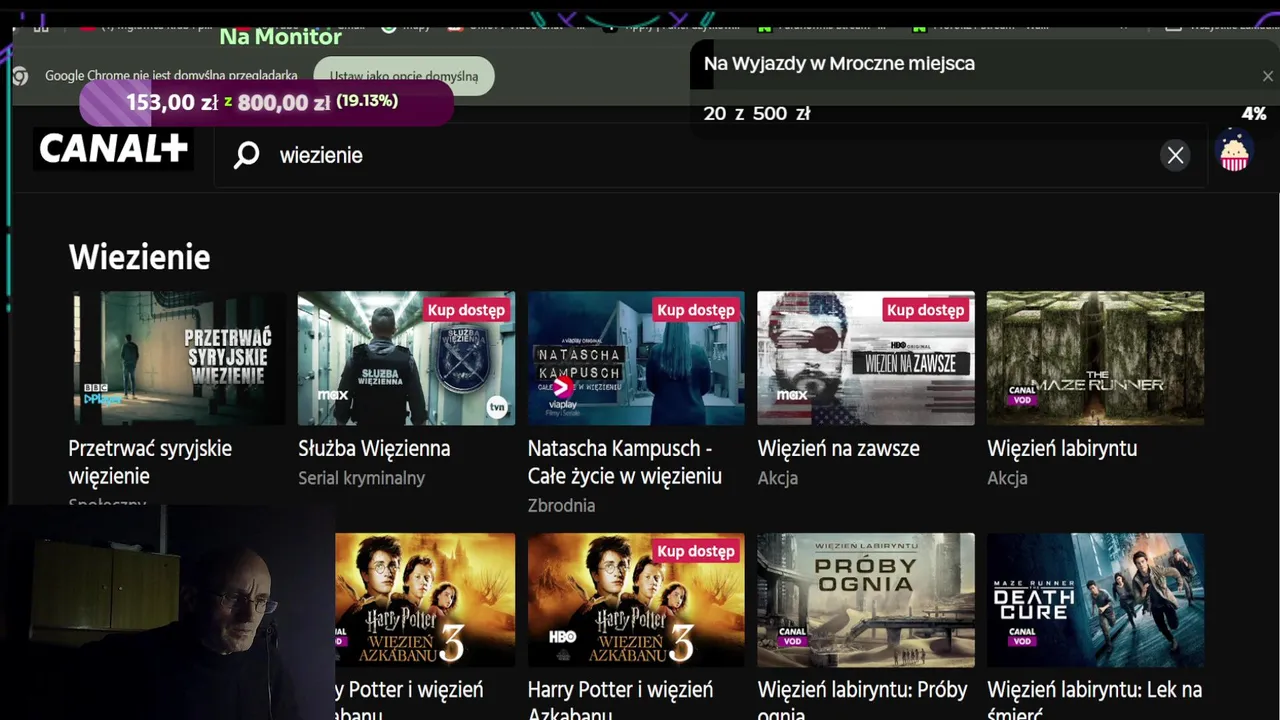Click the search magnifier icon

tap(246, 155)
